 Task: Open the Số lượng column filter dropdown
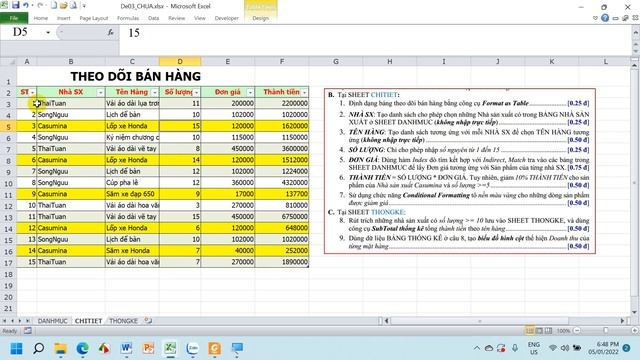coord(196,93)
